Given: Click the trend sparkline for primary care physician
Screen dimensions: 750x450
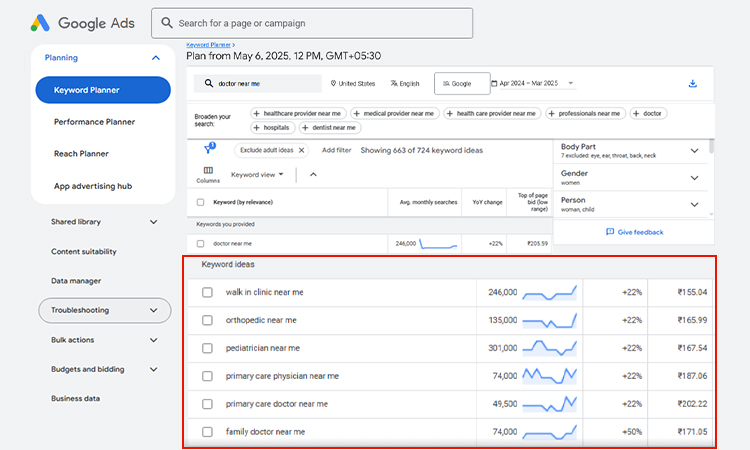Looking at the screenshot, I should (549, 376).
